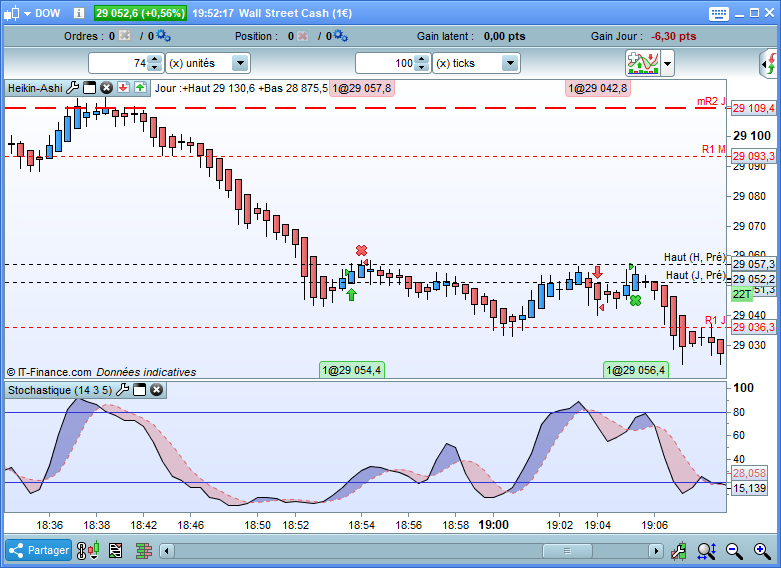Click order label '1@29 057,8'

point(362,89)
